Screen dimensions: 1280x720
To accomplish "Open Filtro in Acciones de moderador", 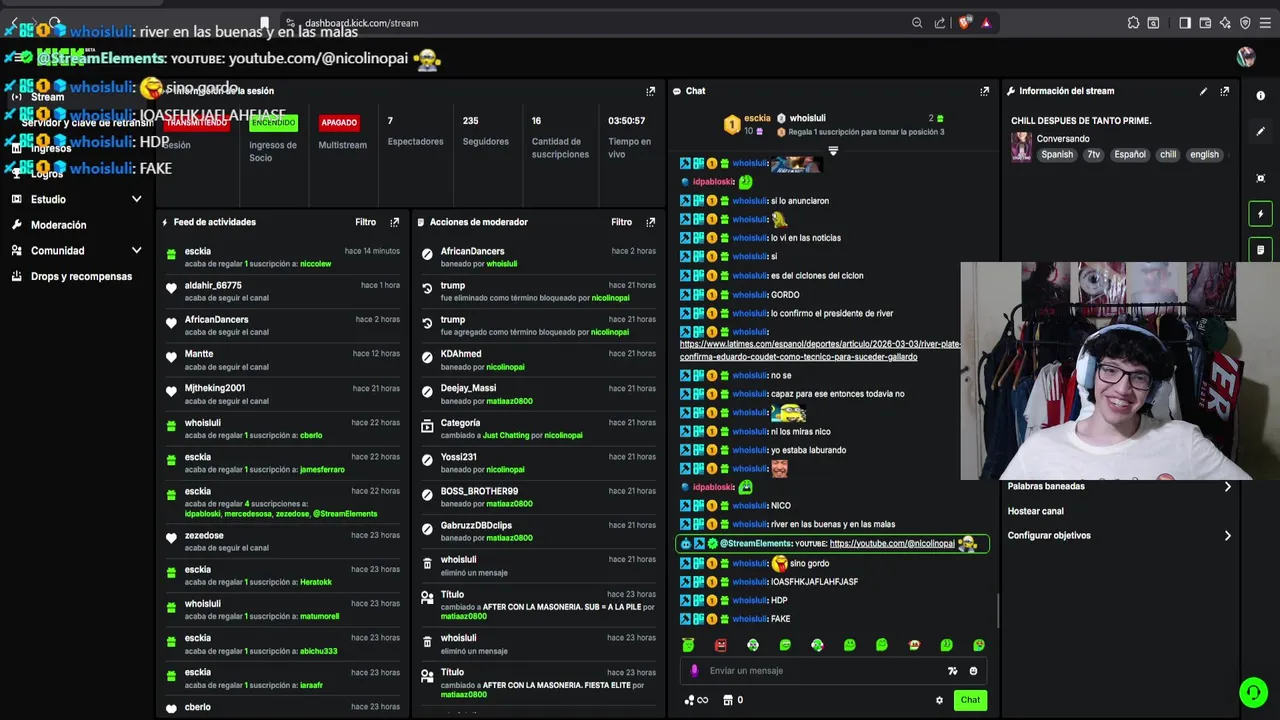I will point(622,222).
